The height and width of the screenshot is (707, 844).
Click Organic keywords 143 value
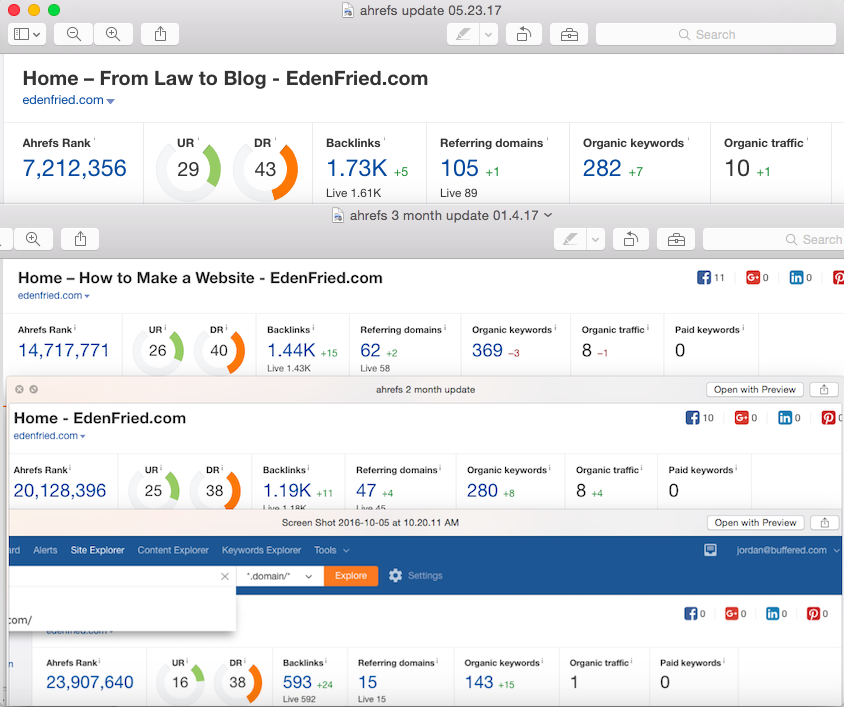point(479,682)
